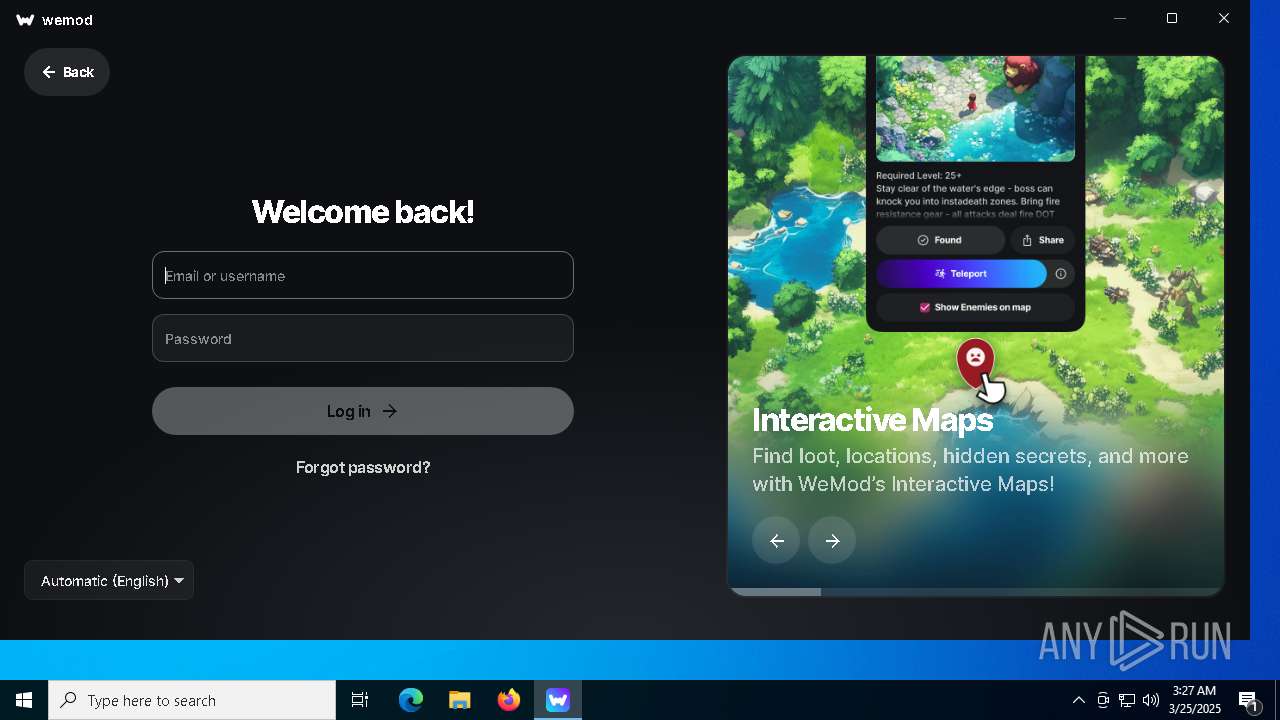Open network icon in system tray
The height and width of the screenshot is (720, 1280).
1127,700
